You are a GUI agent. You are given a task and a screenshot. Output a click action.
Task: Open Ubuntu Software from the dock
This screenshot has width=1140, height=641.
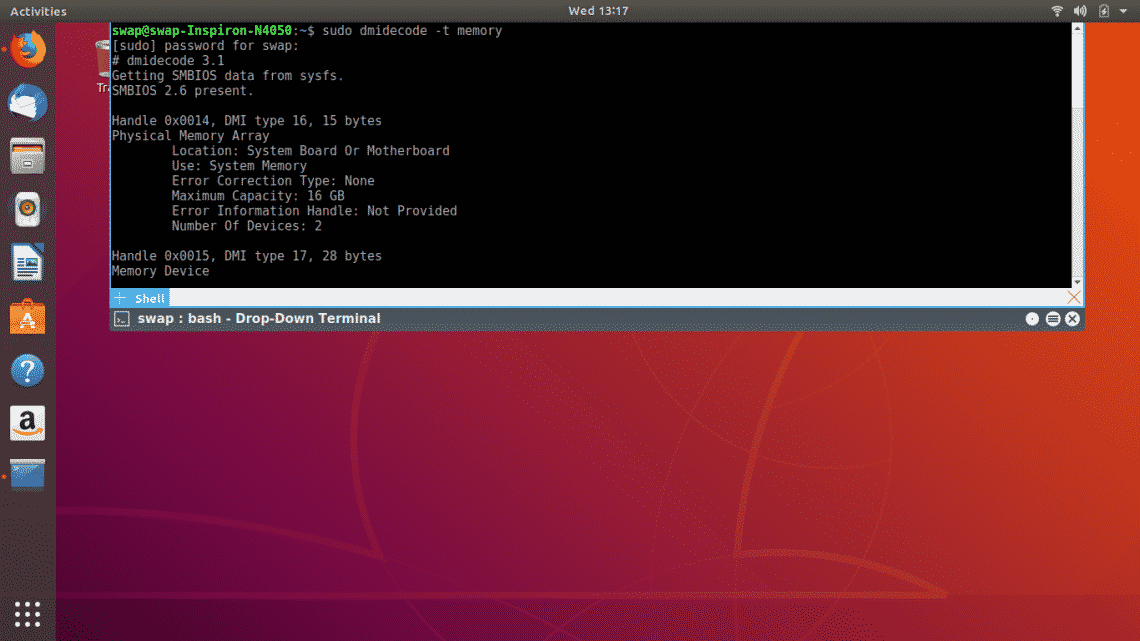tap(27, 316)
